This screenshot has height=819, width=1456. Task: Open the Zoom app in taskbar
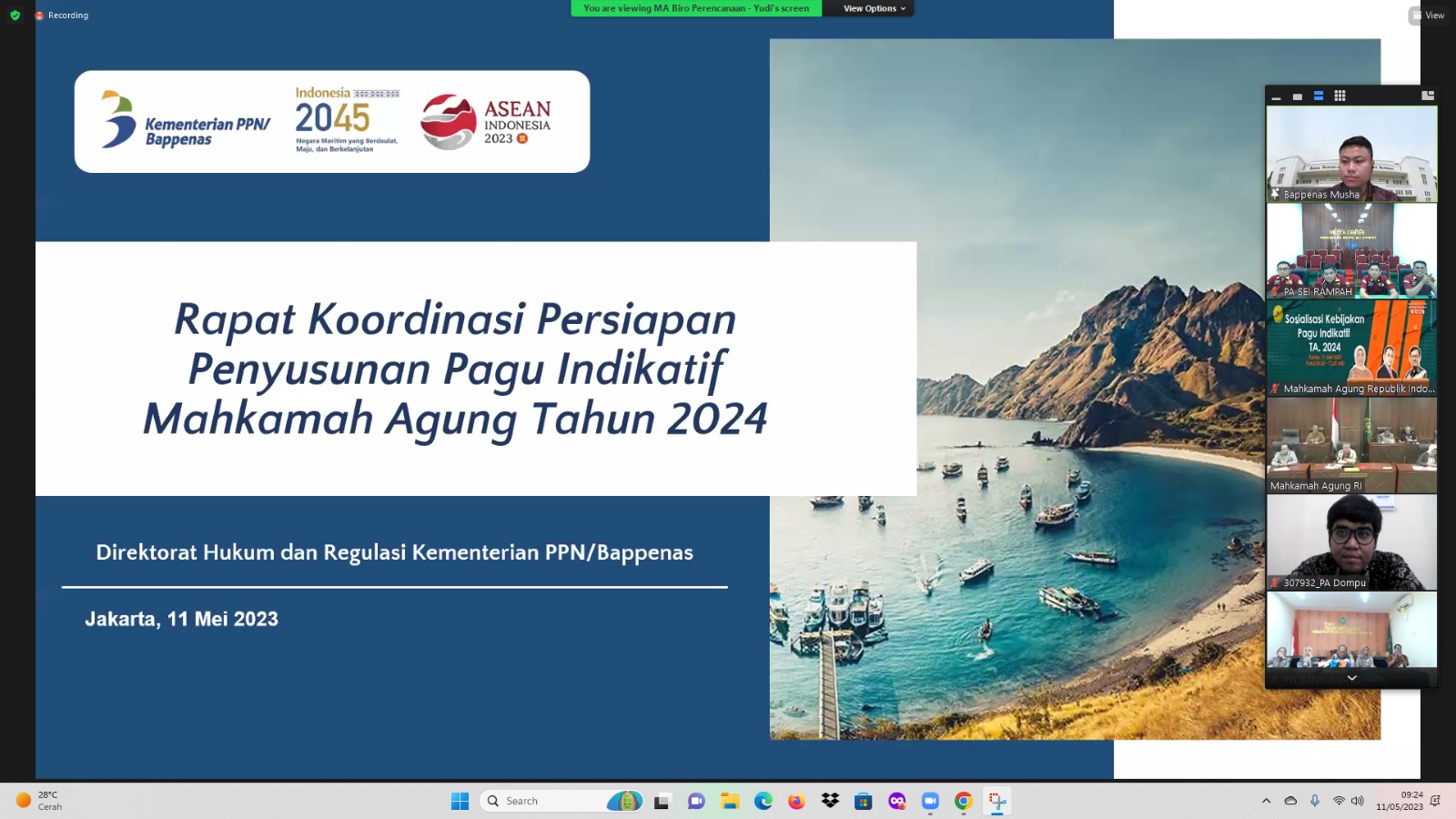tap(930, 801)
